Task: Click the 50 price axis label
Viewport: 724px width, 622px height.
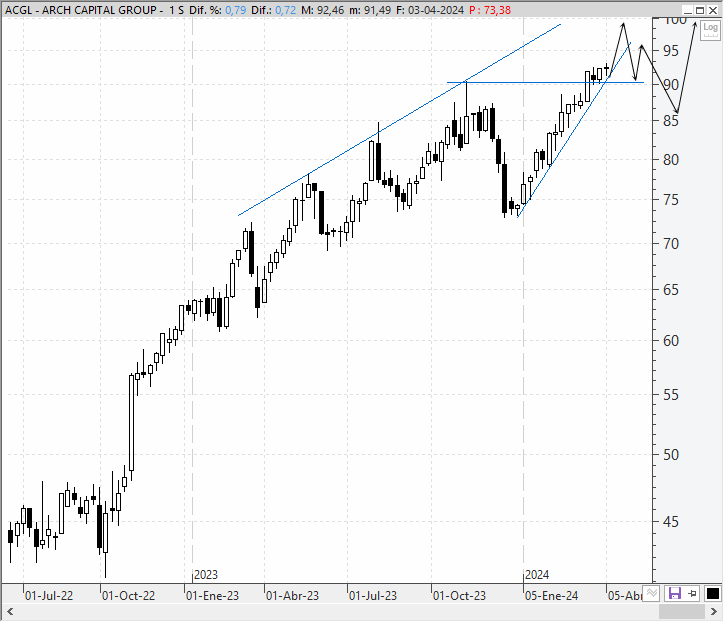Action: coord(671,455)
